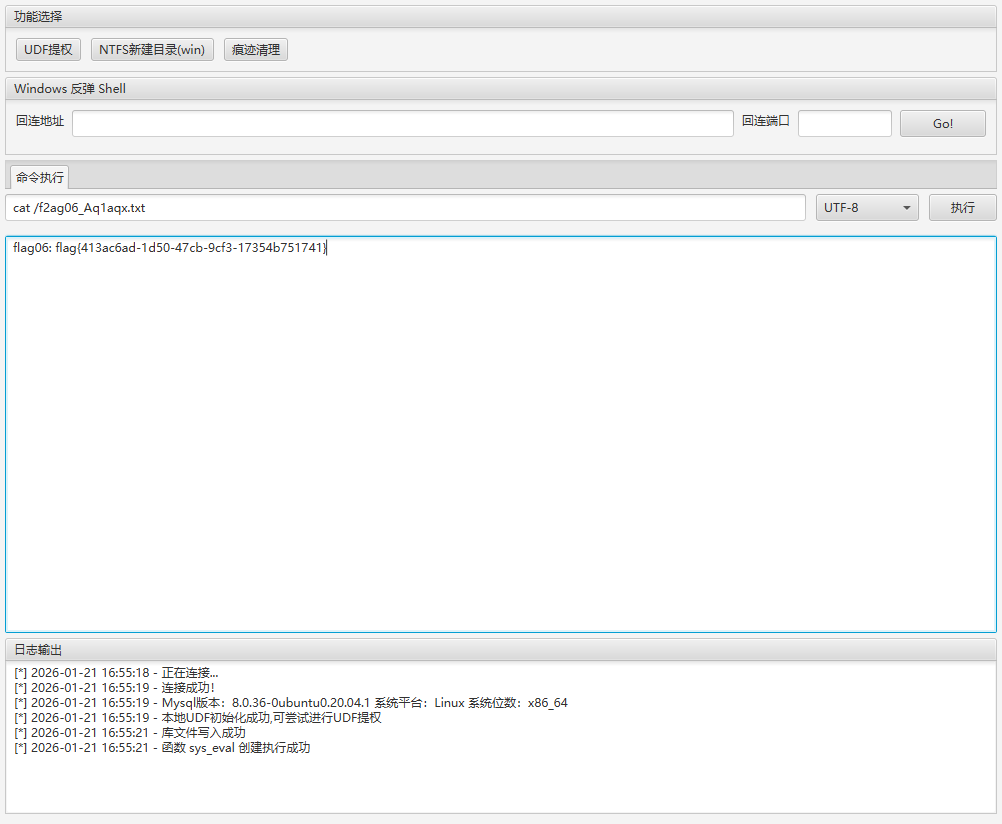Run the command with the 执行 button
The height and width of the screenshot is (824, 1002).
(x=962, y=208)
